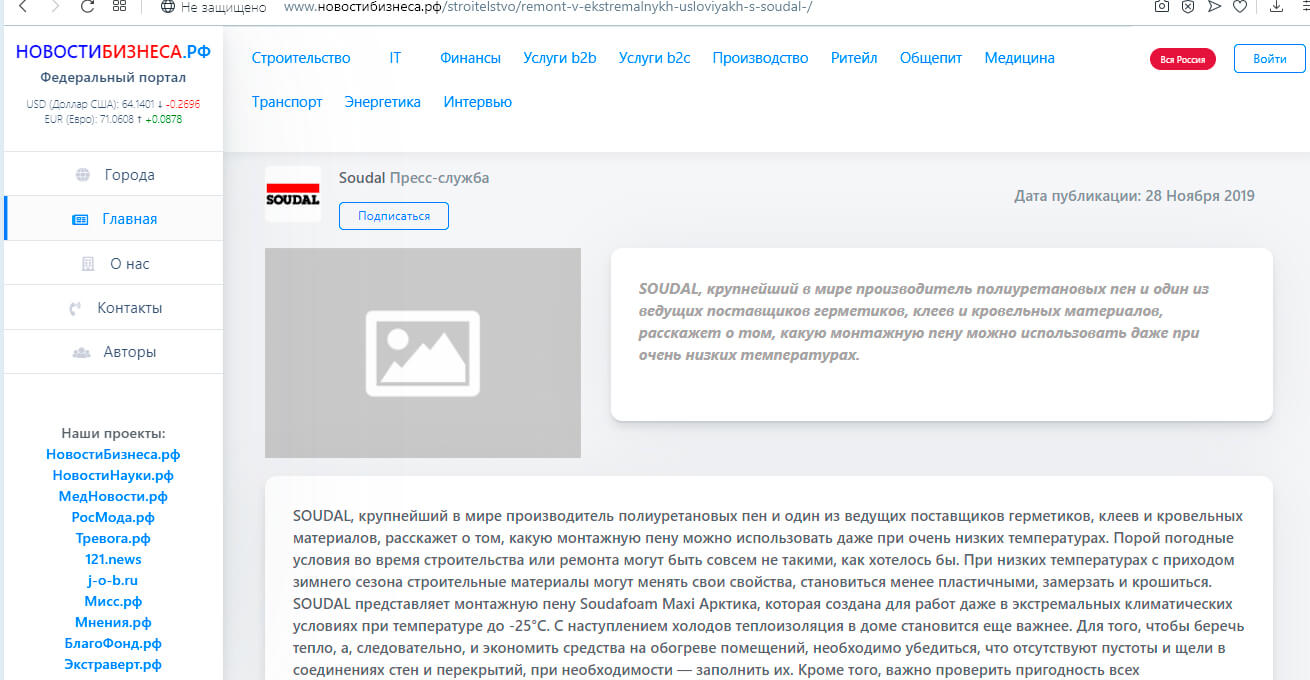The width and height of the screenshot is (1310, 680).
Task: Click the globe icon next to Города
Action: tap(82, 175)
